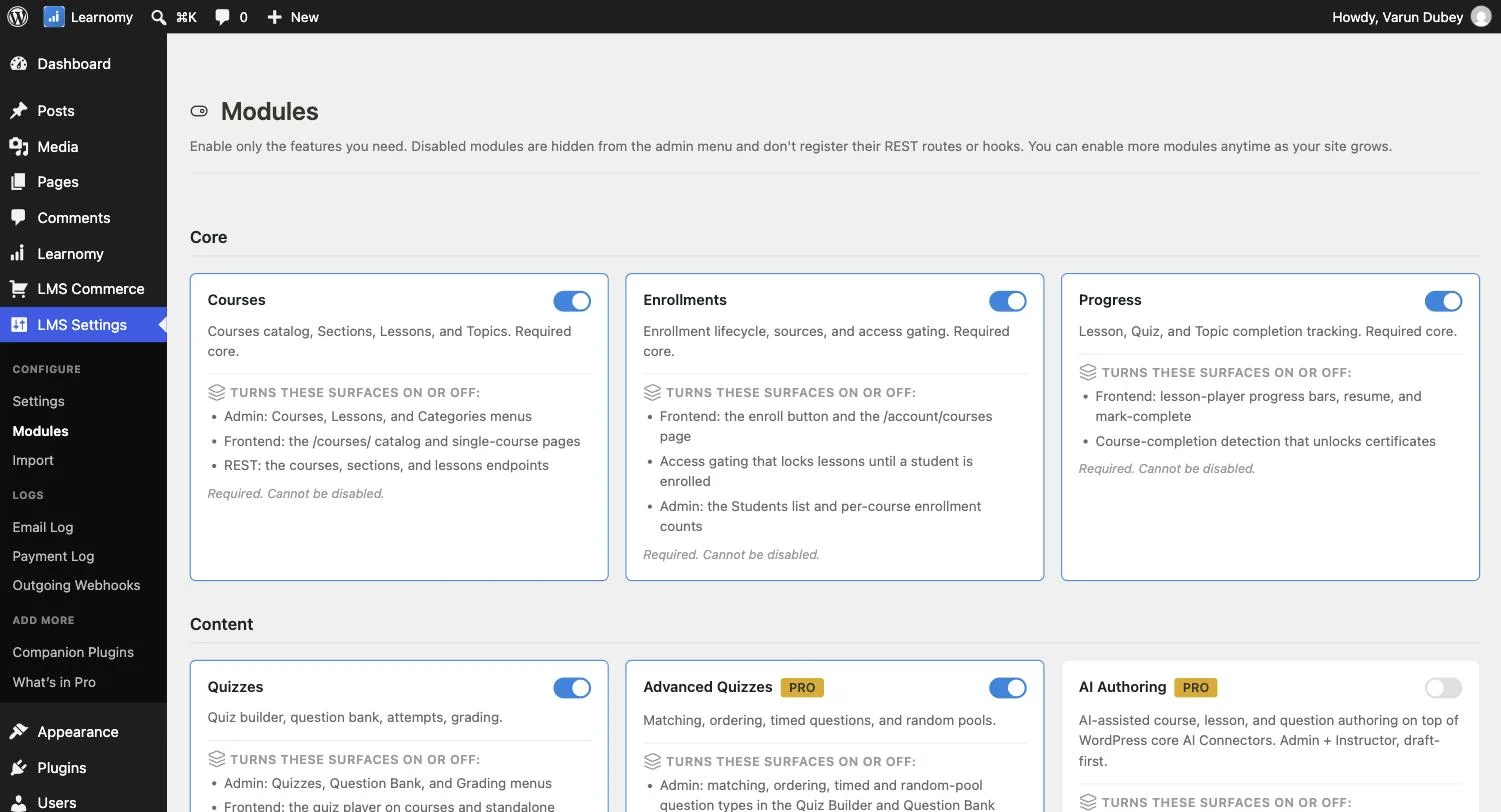The image size is (1501, 812).
Task: Click the Progress card title
Action: coord(1110,300)
